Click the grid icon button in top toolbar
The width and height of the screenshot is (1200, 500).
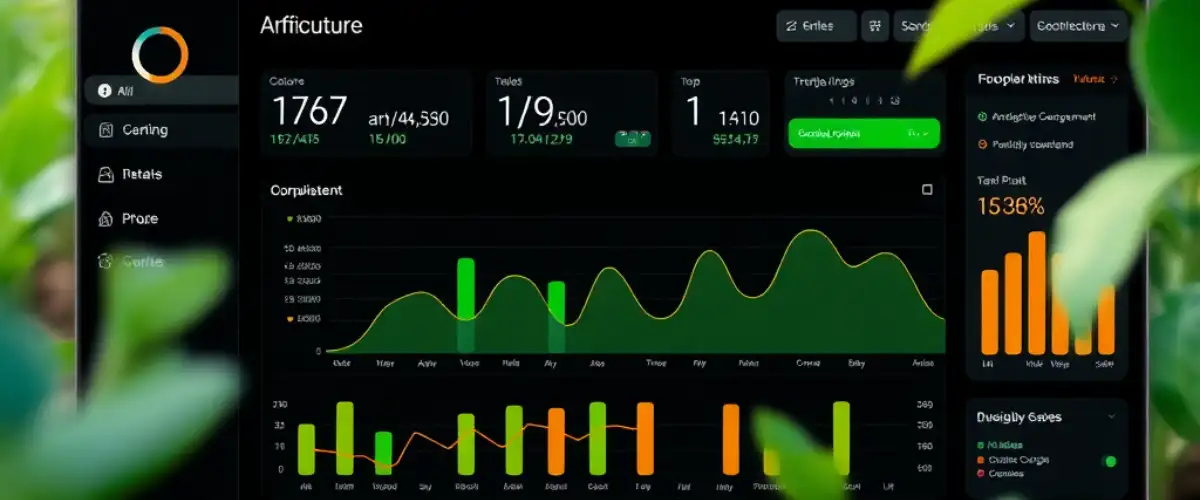877,26
